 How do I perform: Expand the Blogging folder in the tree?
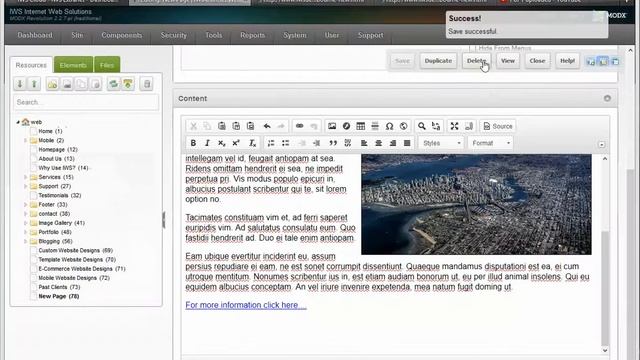[x=25, y=241]
